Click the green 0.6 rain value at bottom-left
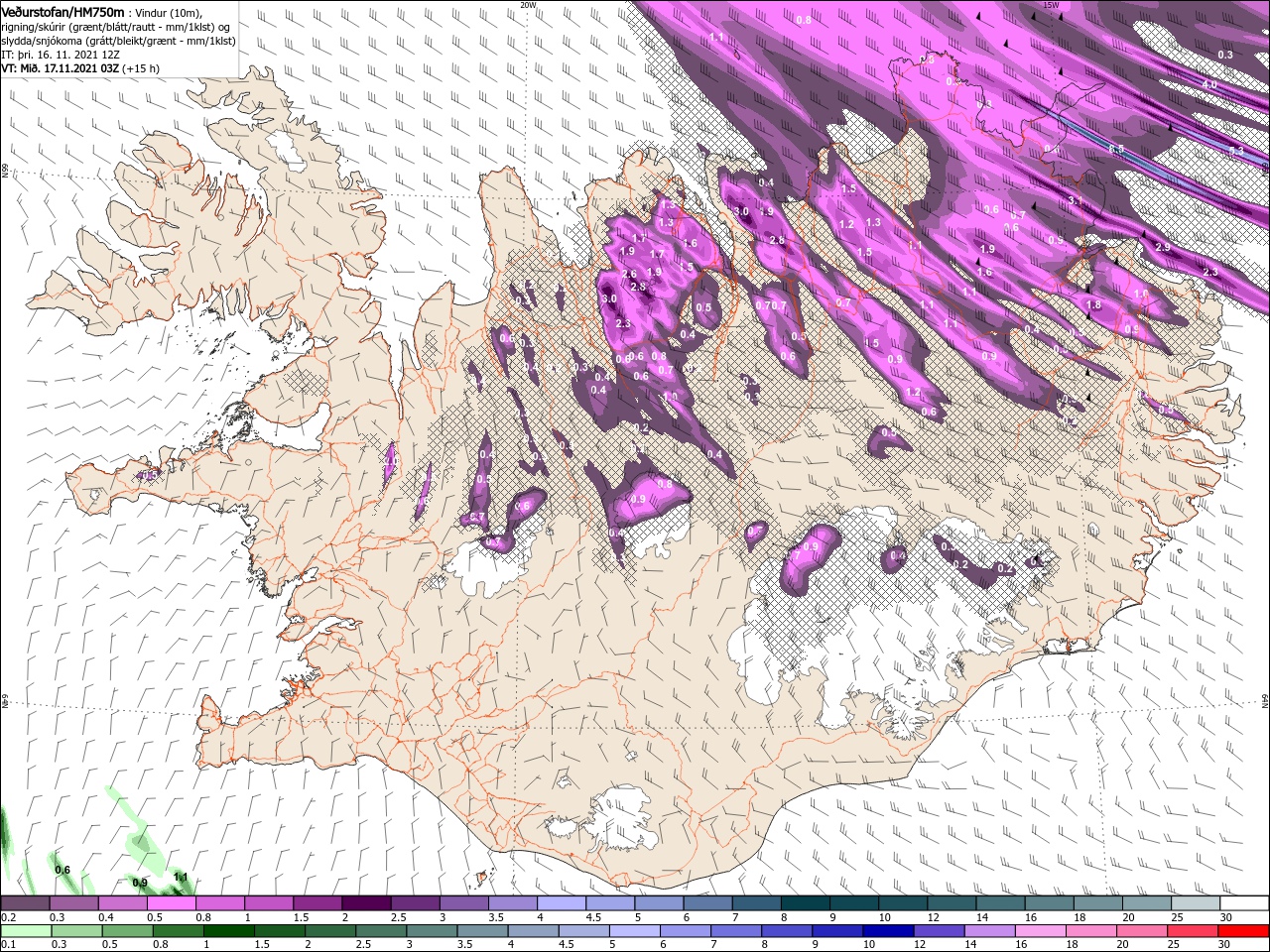 (x=63, y=870)
